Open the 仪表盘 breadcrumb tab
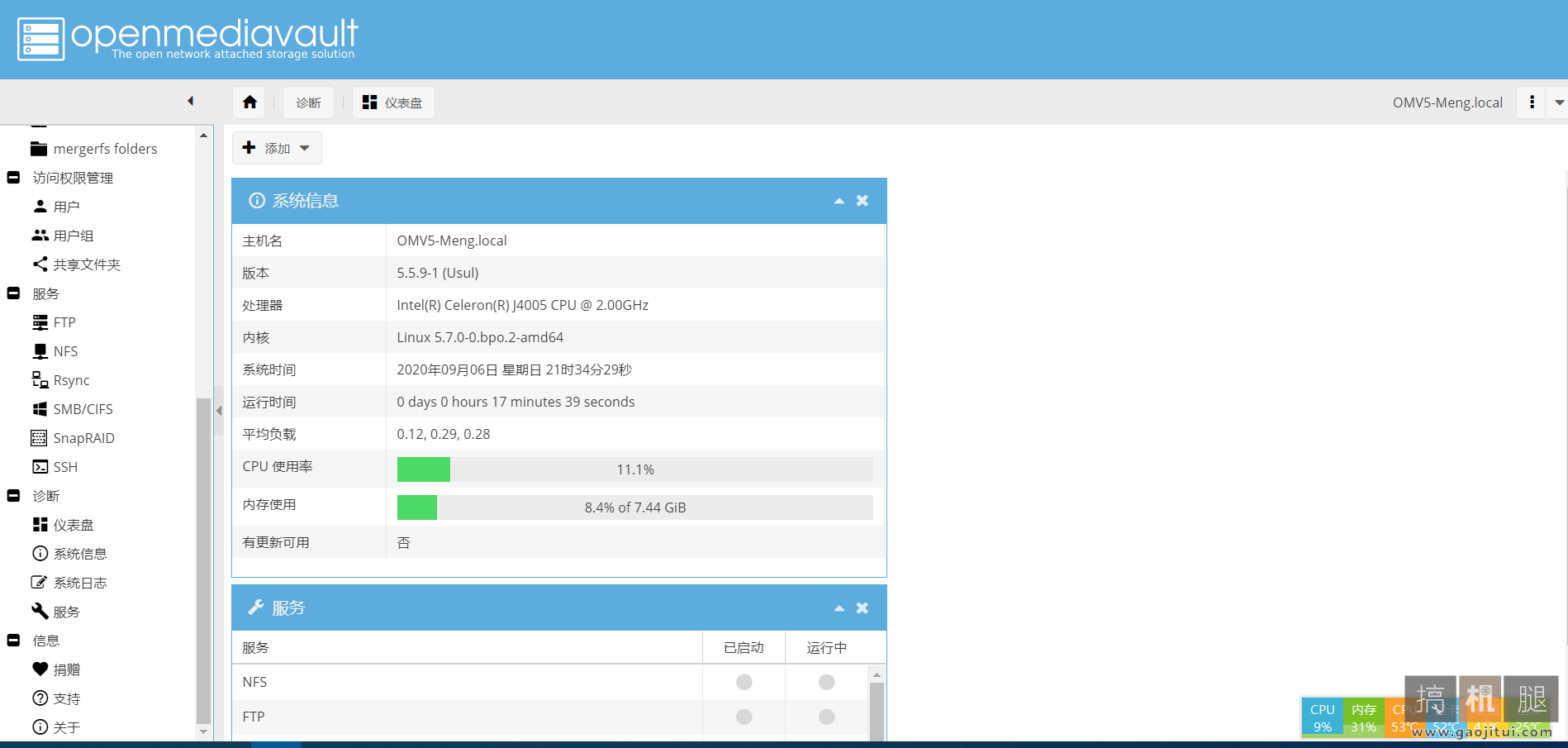This screenshot has height=748, width=1568. coord(393,102)
